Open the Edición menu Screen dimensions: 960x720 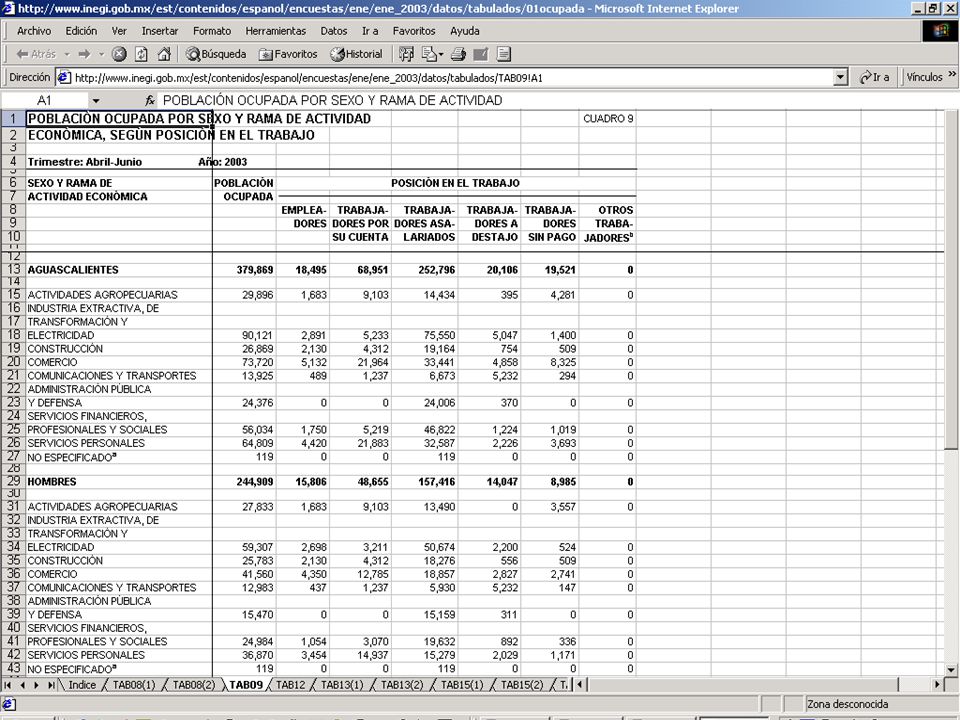coord(81,31)
